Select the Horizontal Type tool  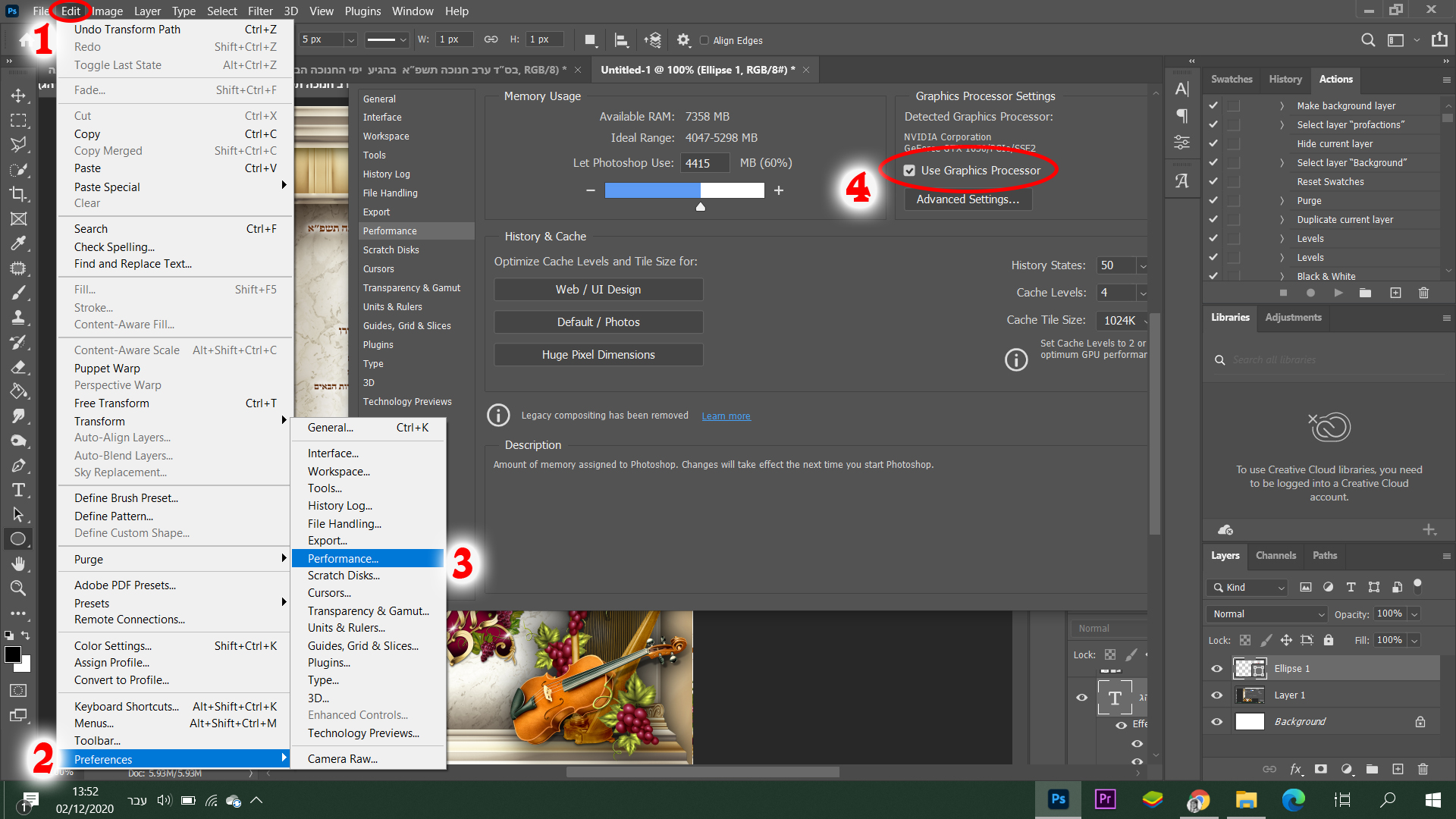point(18,490)
